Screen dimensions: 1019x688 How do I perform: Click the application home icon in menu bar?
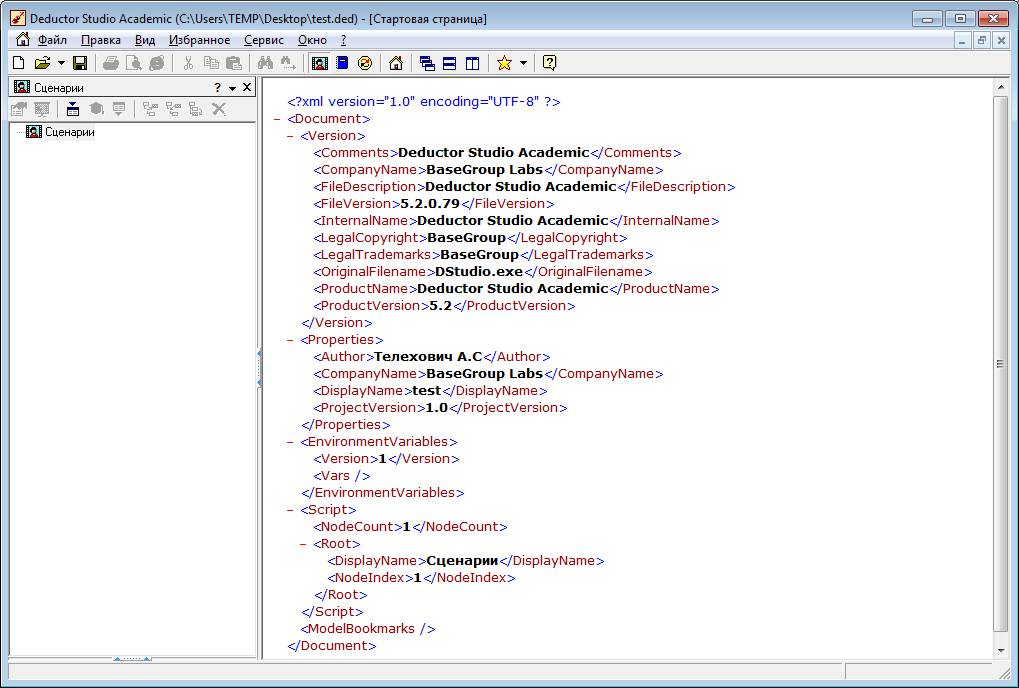click(x=23, y=40)
